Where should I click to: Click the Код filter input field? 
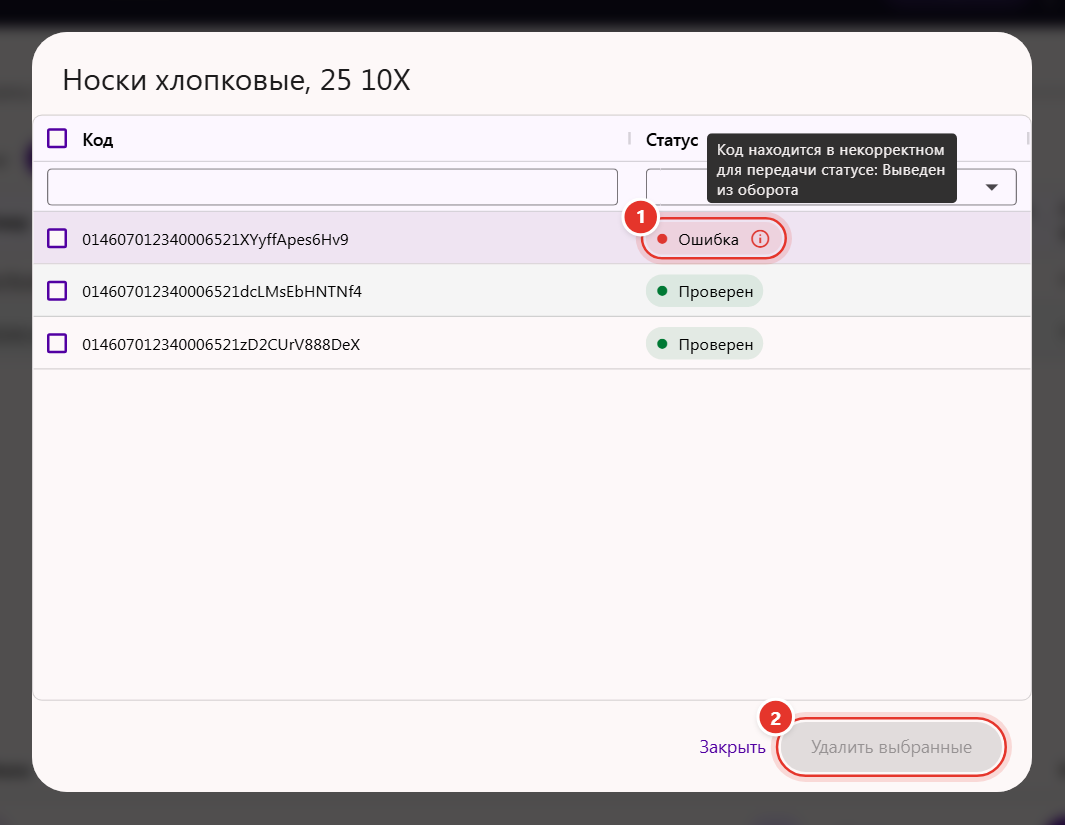click(332, 187)
